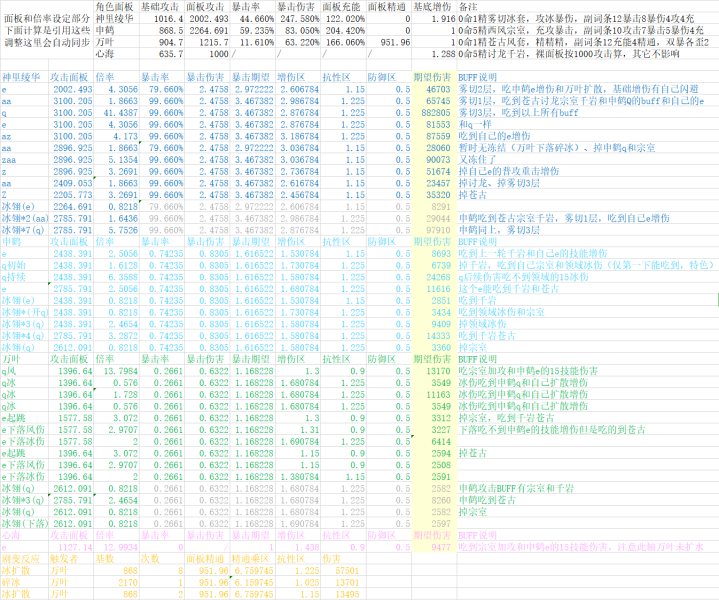This screenshot has height=600, width=719.
Task: Select 申鹤 面板攻击 value 2264.691
Action: click(208, 30)
